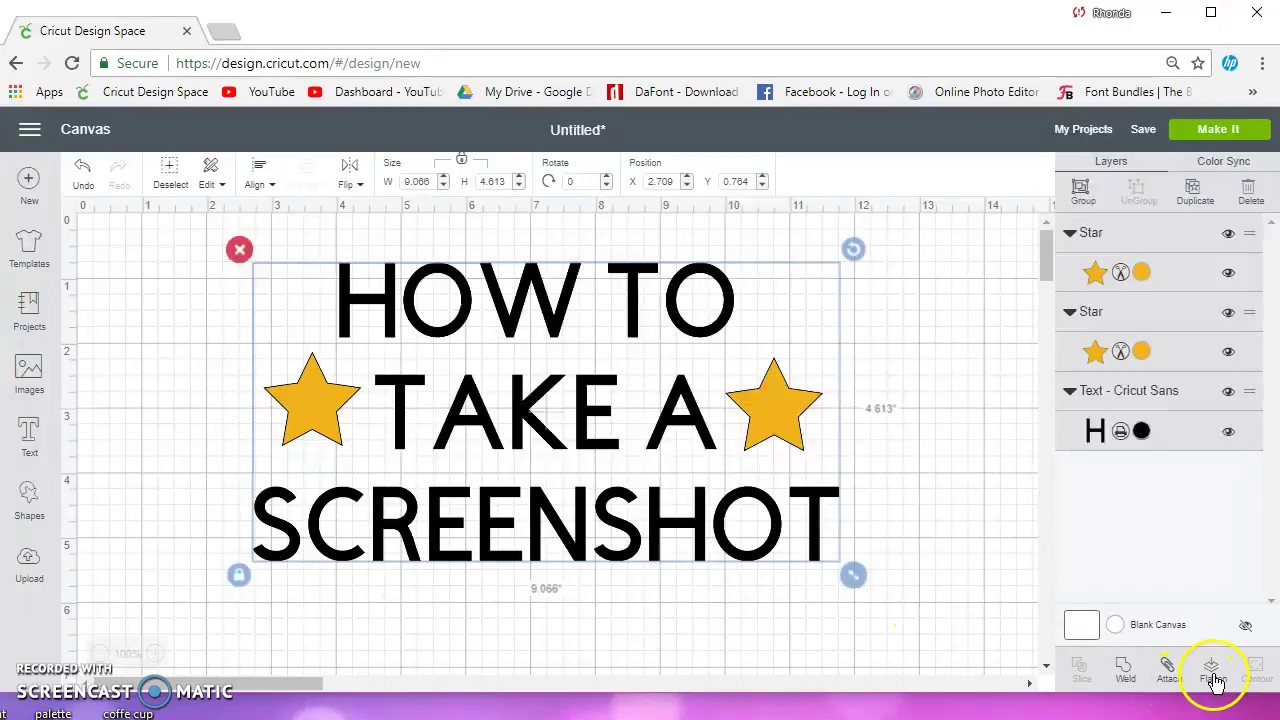Image resolution: width=1280 pixels, height=720 pixels.
Task: Click the green Make It button
Action: [1218, 129]
